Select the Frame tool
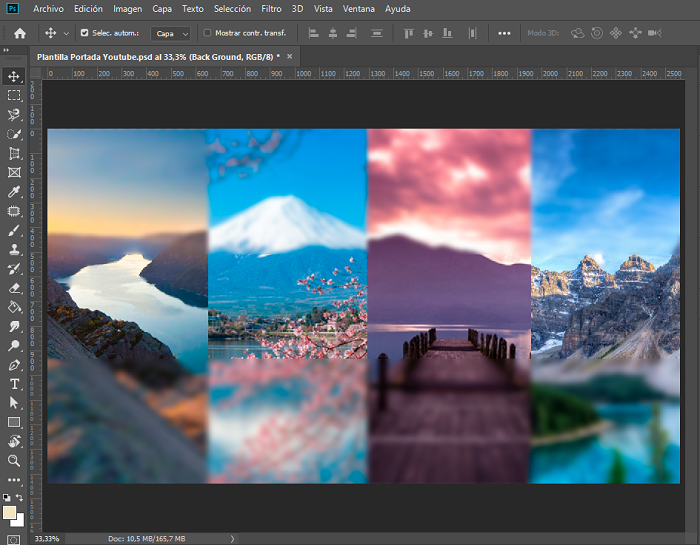The height and width of the screenshot is (545, 700). (x=14, y=173)
